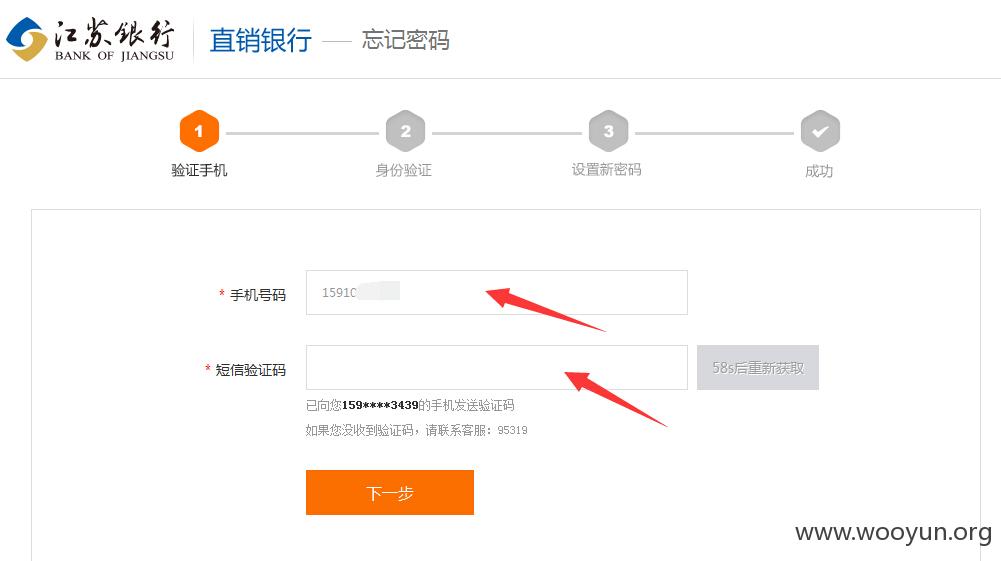Click the Bank of Jiangsu logo emblem
This screenshot has height=561, width=1001.
pos(27,40)
